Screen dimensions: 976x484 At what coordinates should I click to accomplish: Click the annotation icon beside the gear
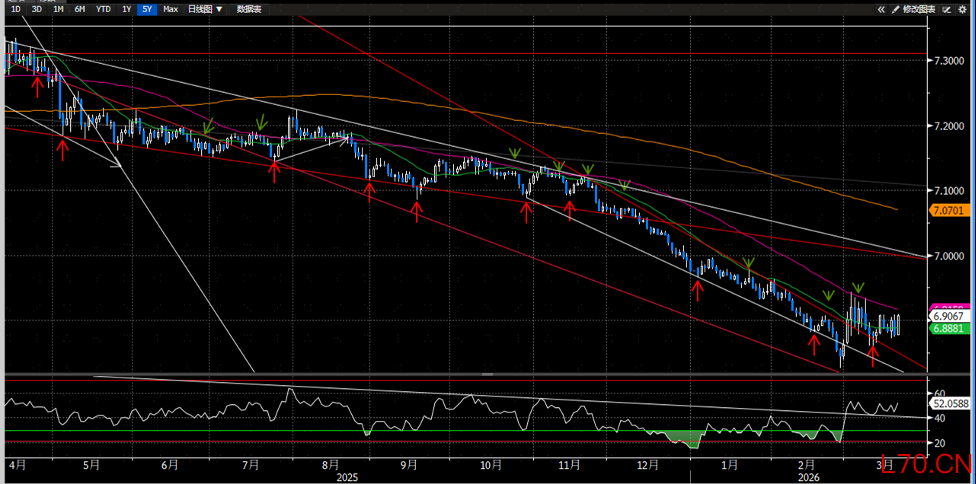[948, 8]
